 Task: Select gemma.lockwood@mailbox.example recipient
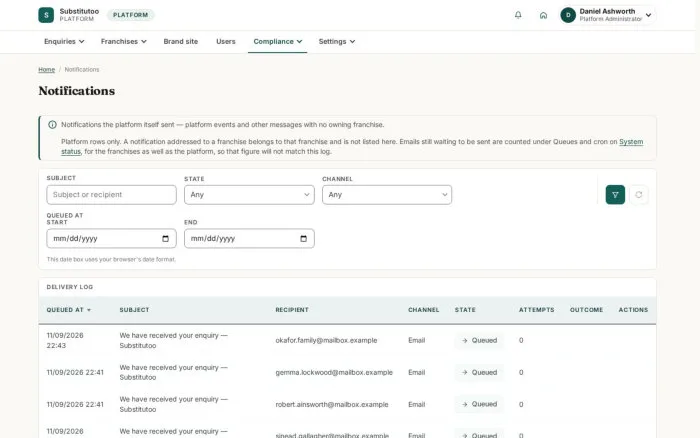(x=334, y=372)
